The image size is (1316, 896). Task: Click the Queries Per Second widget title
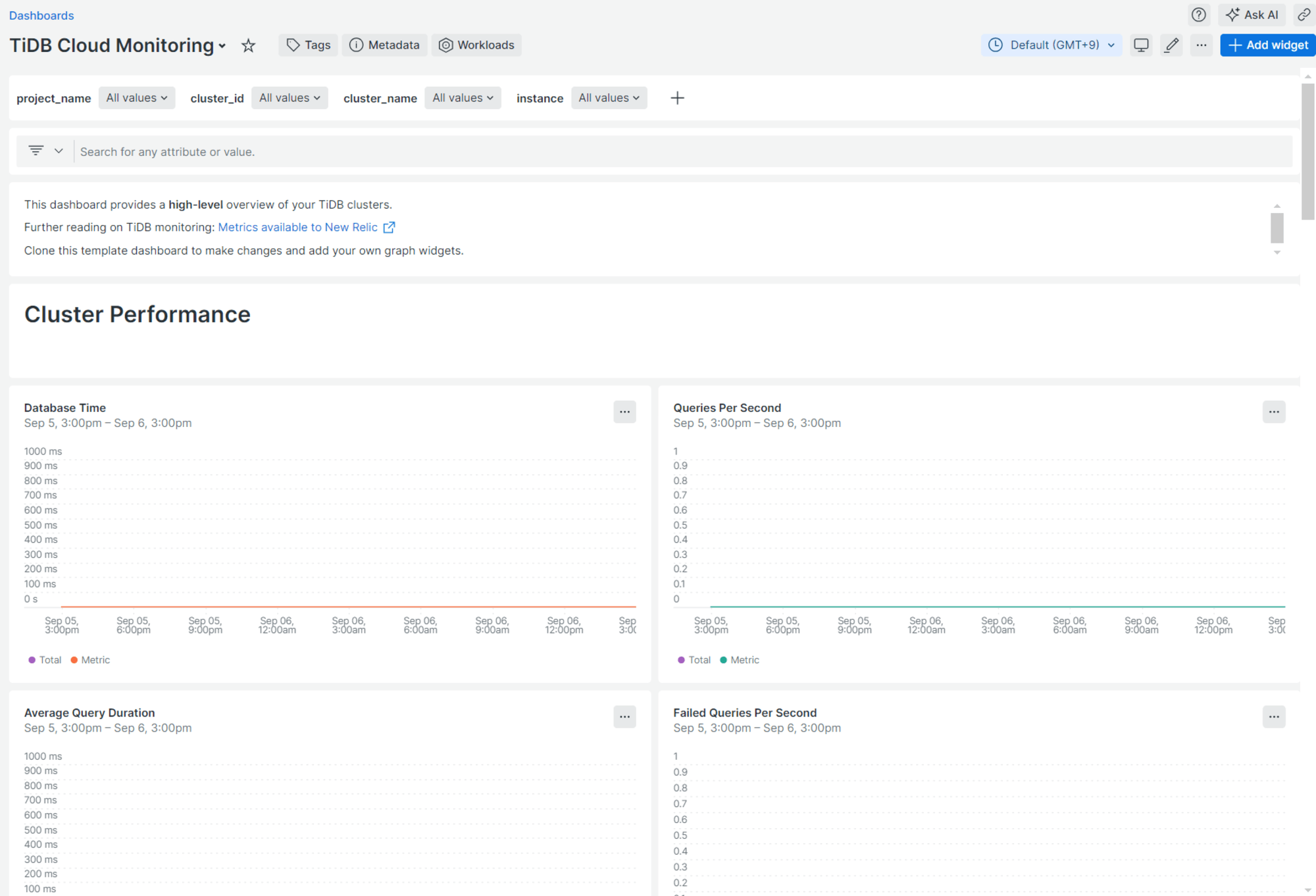727,408
